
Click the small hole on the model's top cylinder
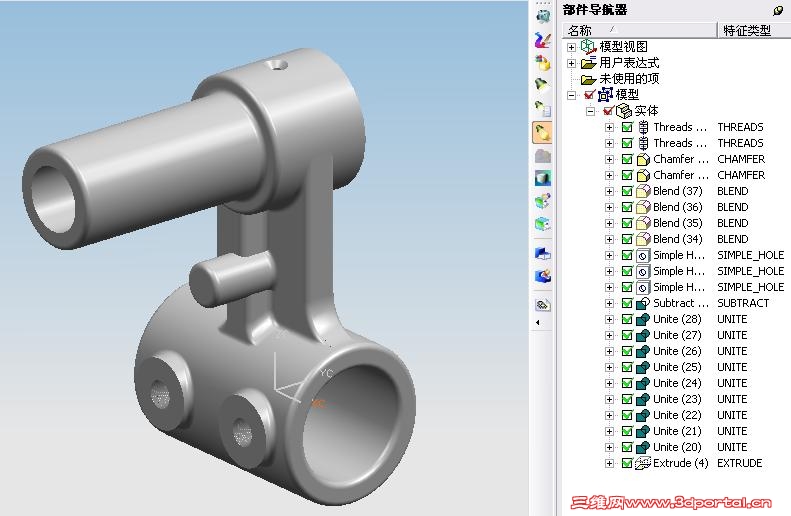tap(276, 65)
